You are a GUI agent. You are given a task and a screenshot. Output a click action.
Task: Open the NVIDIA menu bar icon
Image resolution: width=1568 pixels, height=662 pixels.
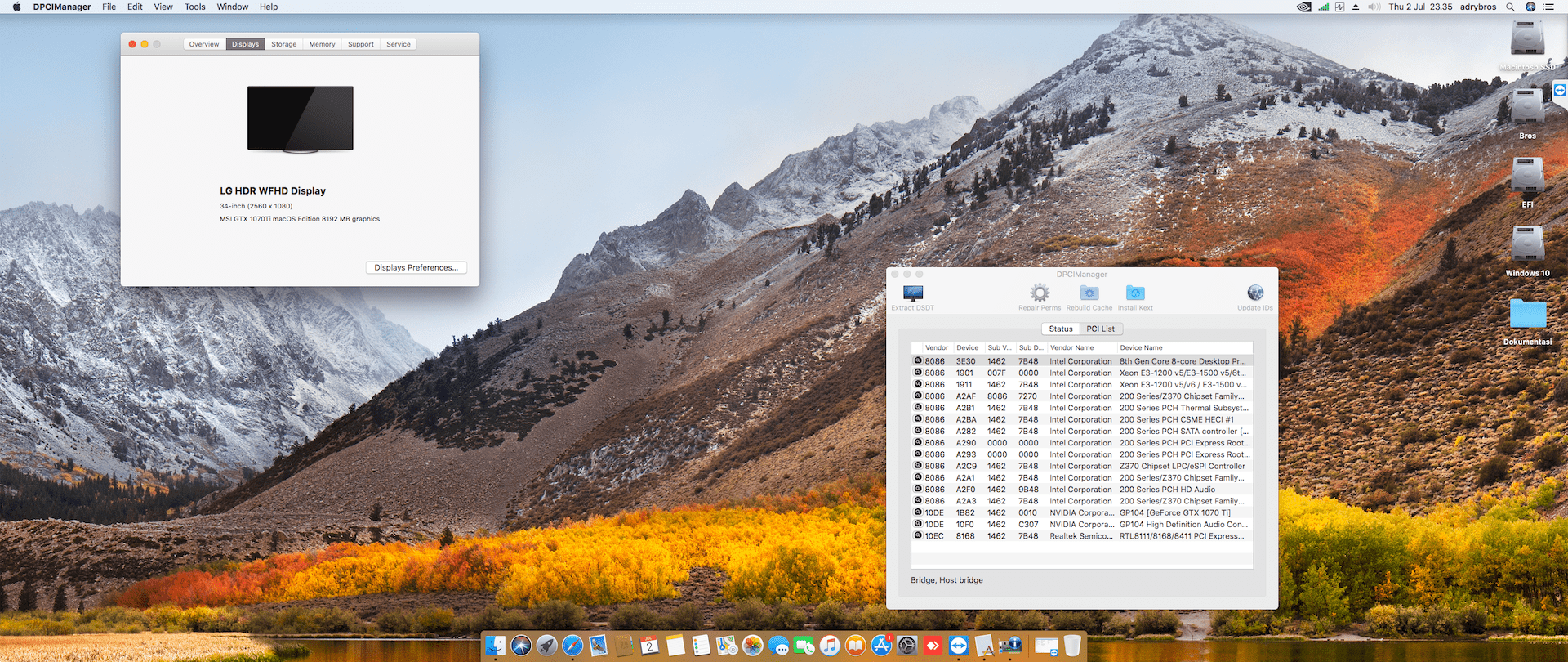pyautogui.click(x=1304, y=7)
